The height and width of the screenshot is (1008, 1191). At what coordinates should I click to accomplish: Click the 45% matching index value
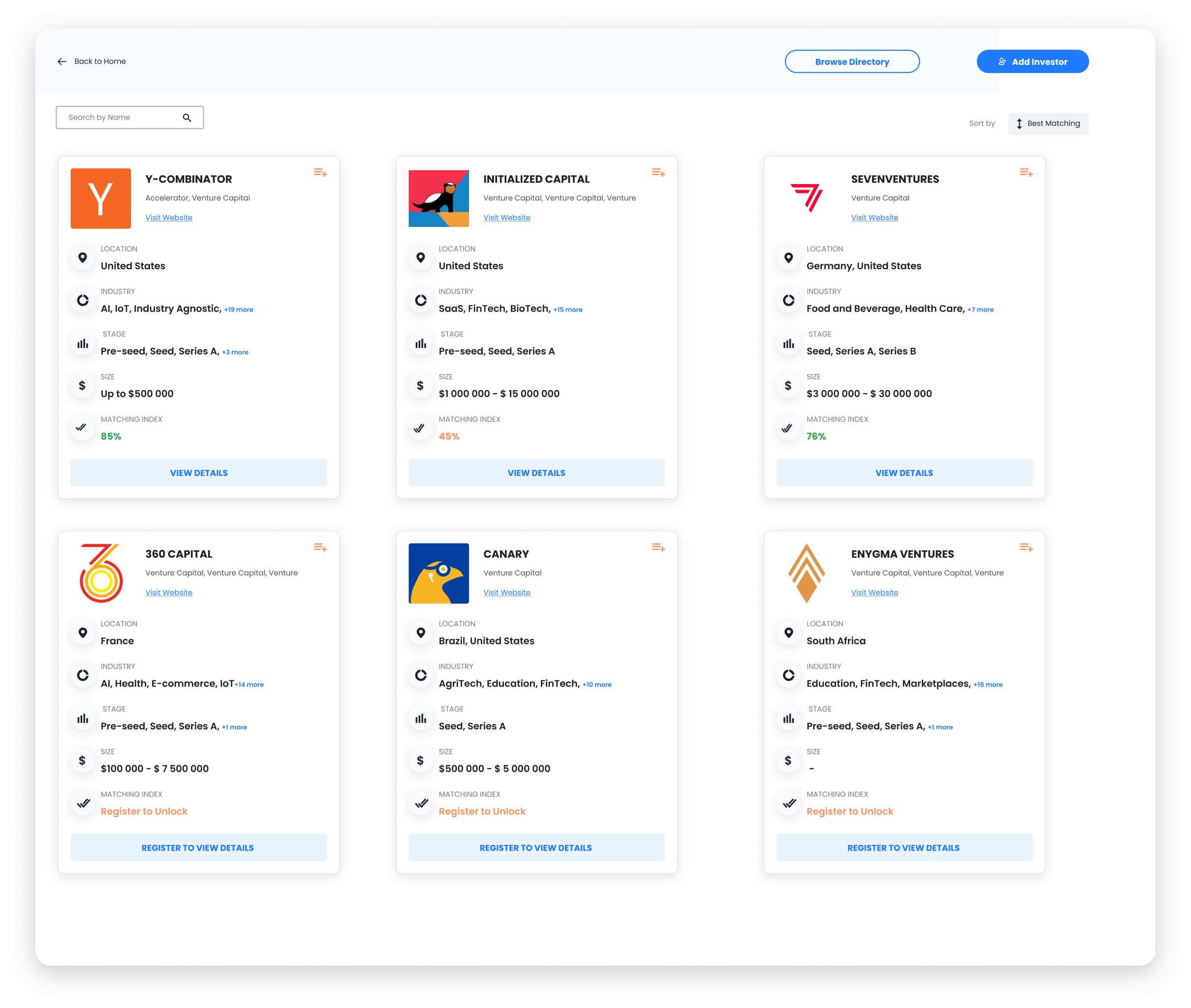(449, 437)
